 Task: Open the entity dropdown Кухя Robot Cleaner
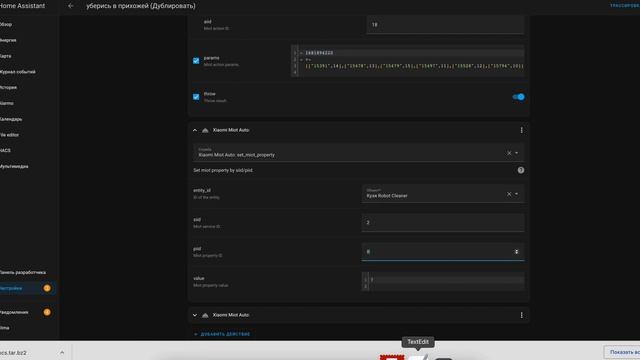tap(517, 194)
